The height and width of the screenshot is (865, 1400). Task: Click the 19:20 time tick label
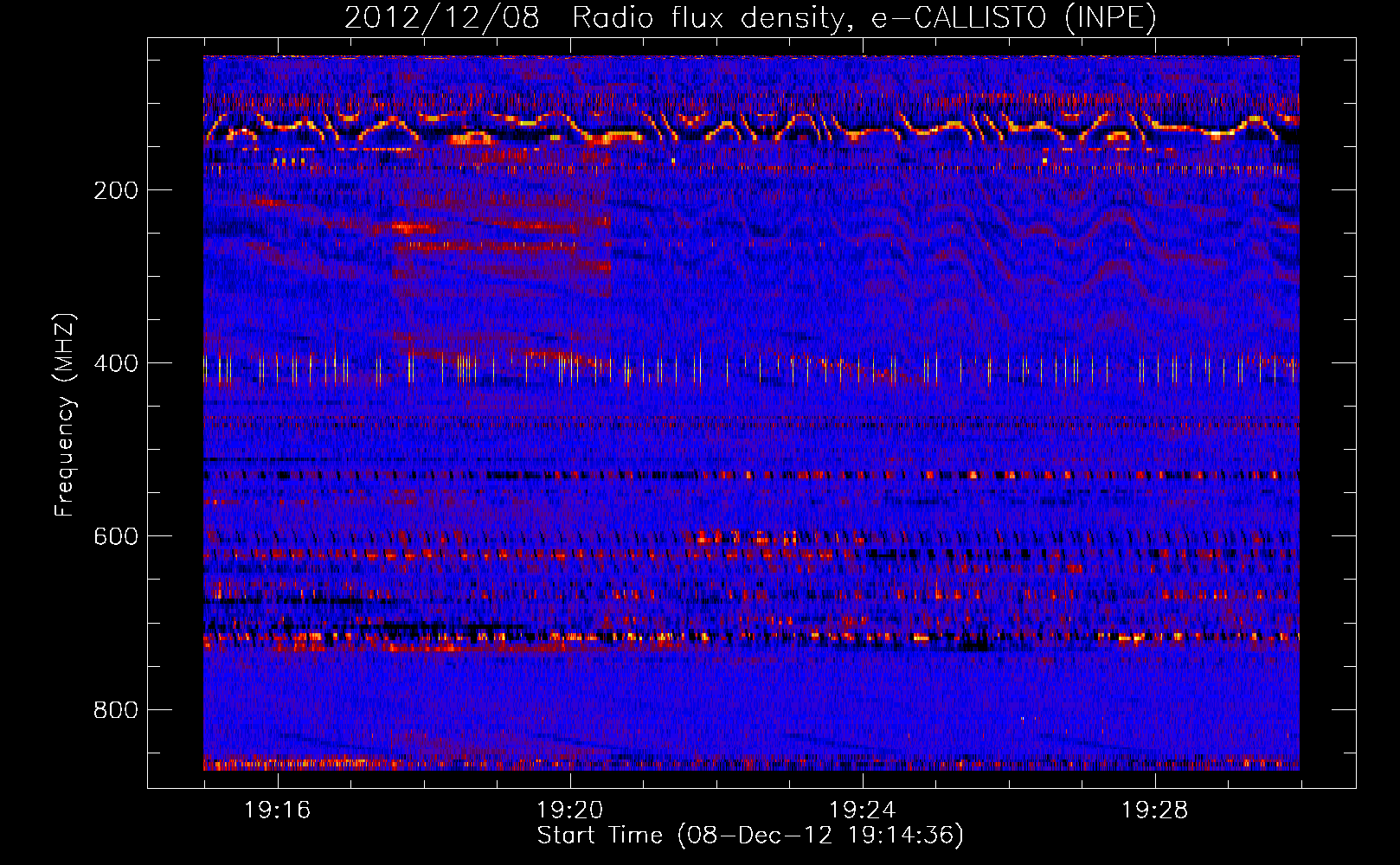pyautogui.click(x=570, y=811)
